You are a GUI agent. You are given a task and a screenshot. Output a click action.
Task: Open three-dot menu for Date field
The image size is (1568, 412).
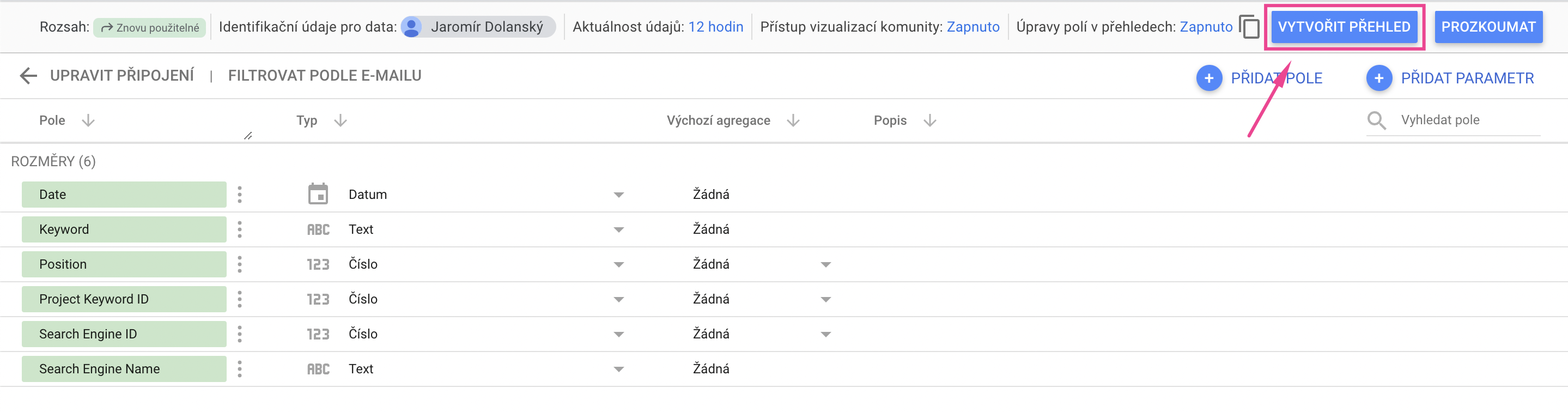point(240,195)
